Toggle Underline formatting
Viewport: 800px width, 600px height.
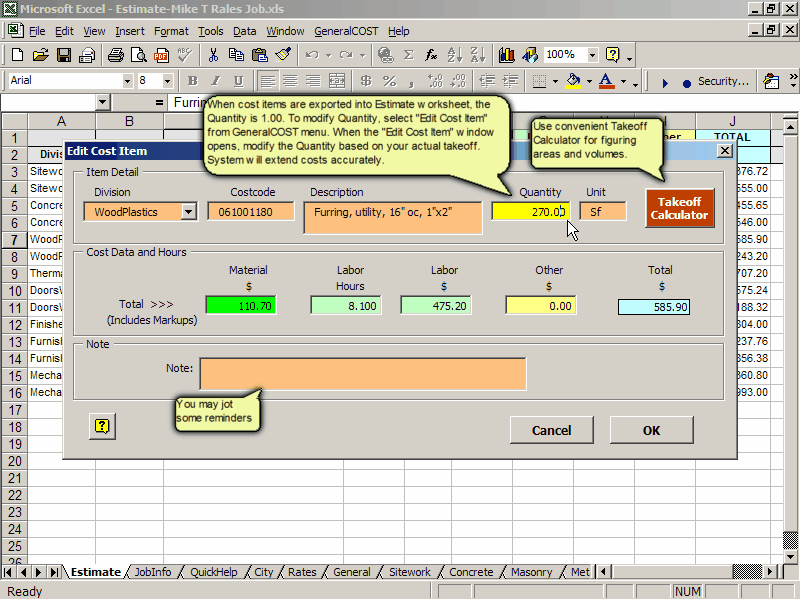[238, 81]
